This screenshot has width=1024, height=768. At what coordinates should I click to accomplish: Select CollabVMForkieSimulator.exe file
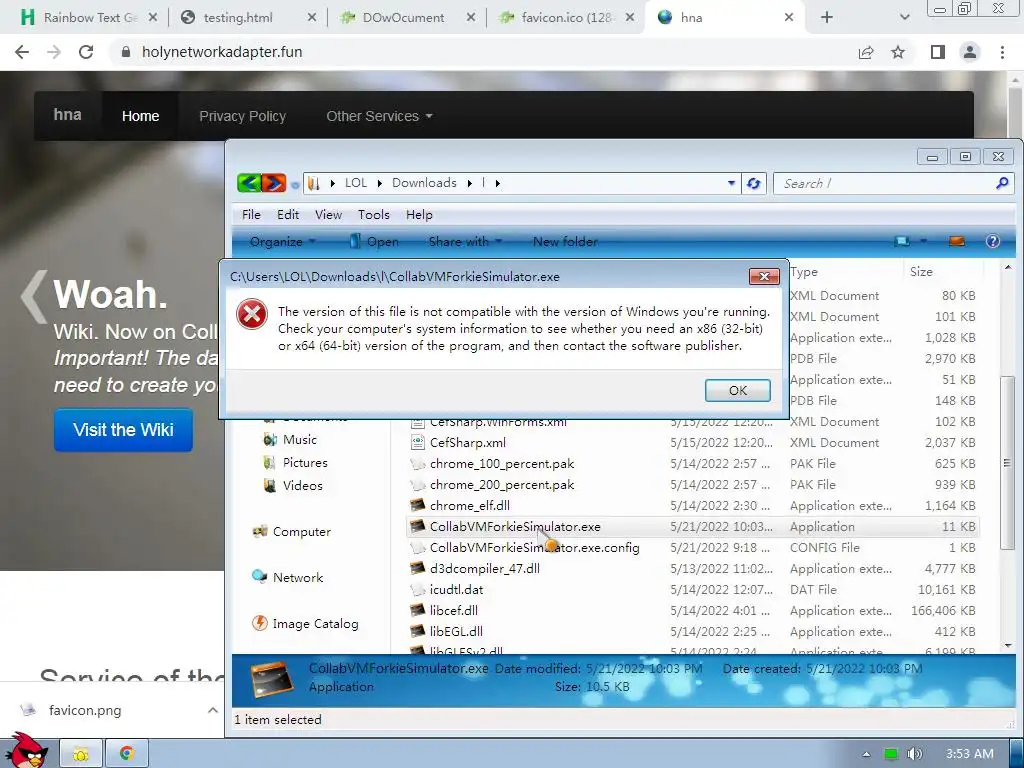[x=515, y=526]
